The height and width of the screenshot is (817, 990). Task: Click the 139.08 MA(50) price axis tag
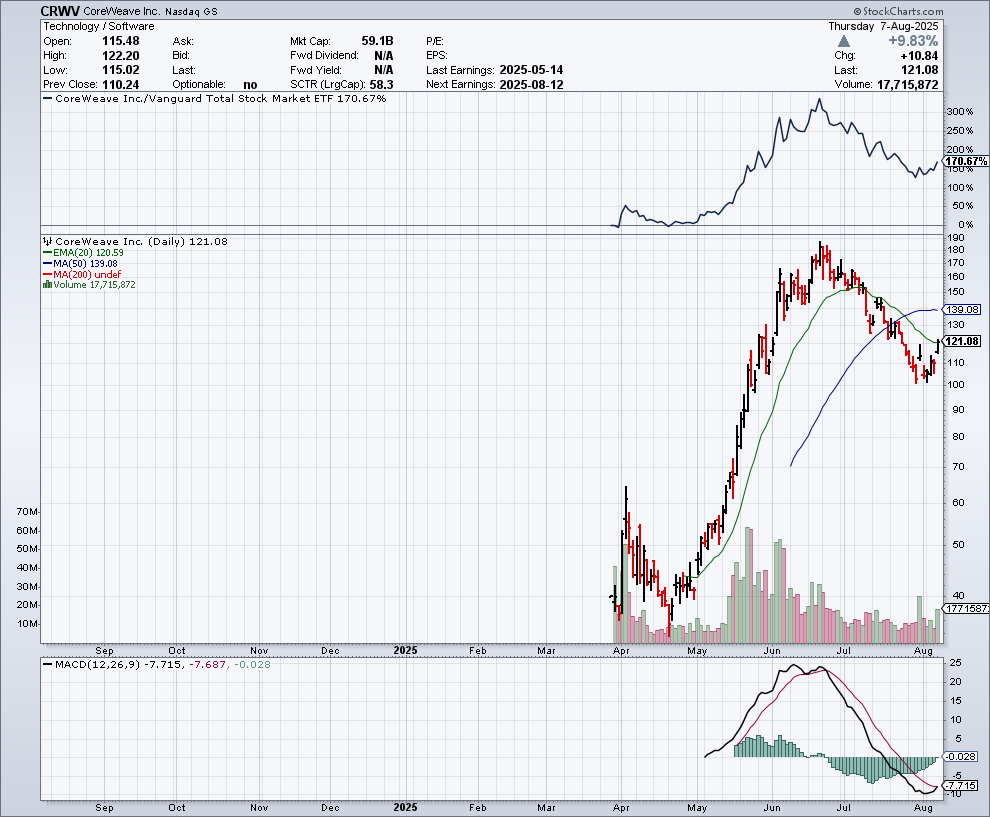(x=962, y=309)
